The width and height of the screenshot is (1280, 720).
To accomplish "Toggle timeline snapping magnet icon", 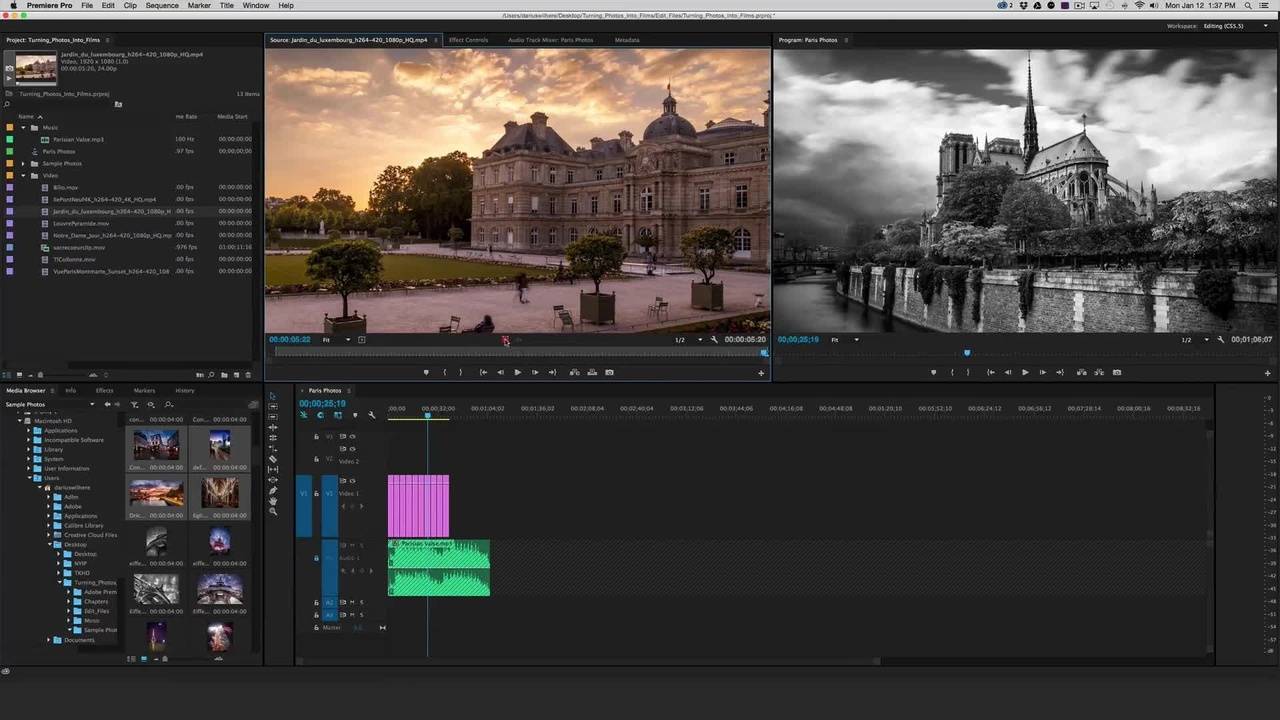I will (320, 415).
